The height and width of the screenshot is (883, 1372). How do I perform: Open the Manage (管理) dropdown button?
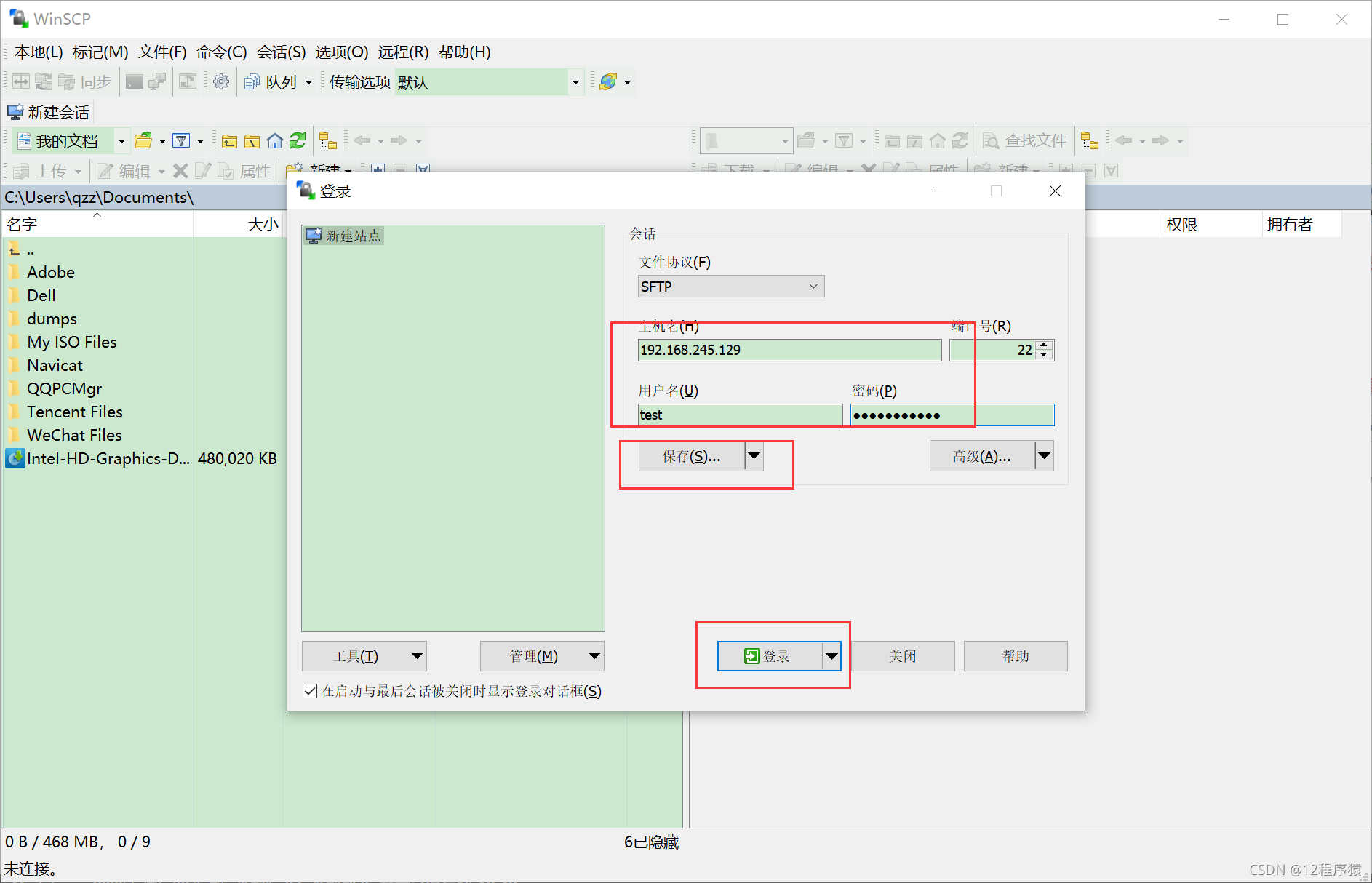(542, 656)
